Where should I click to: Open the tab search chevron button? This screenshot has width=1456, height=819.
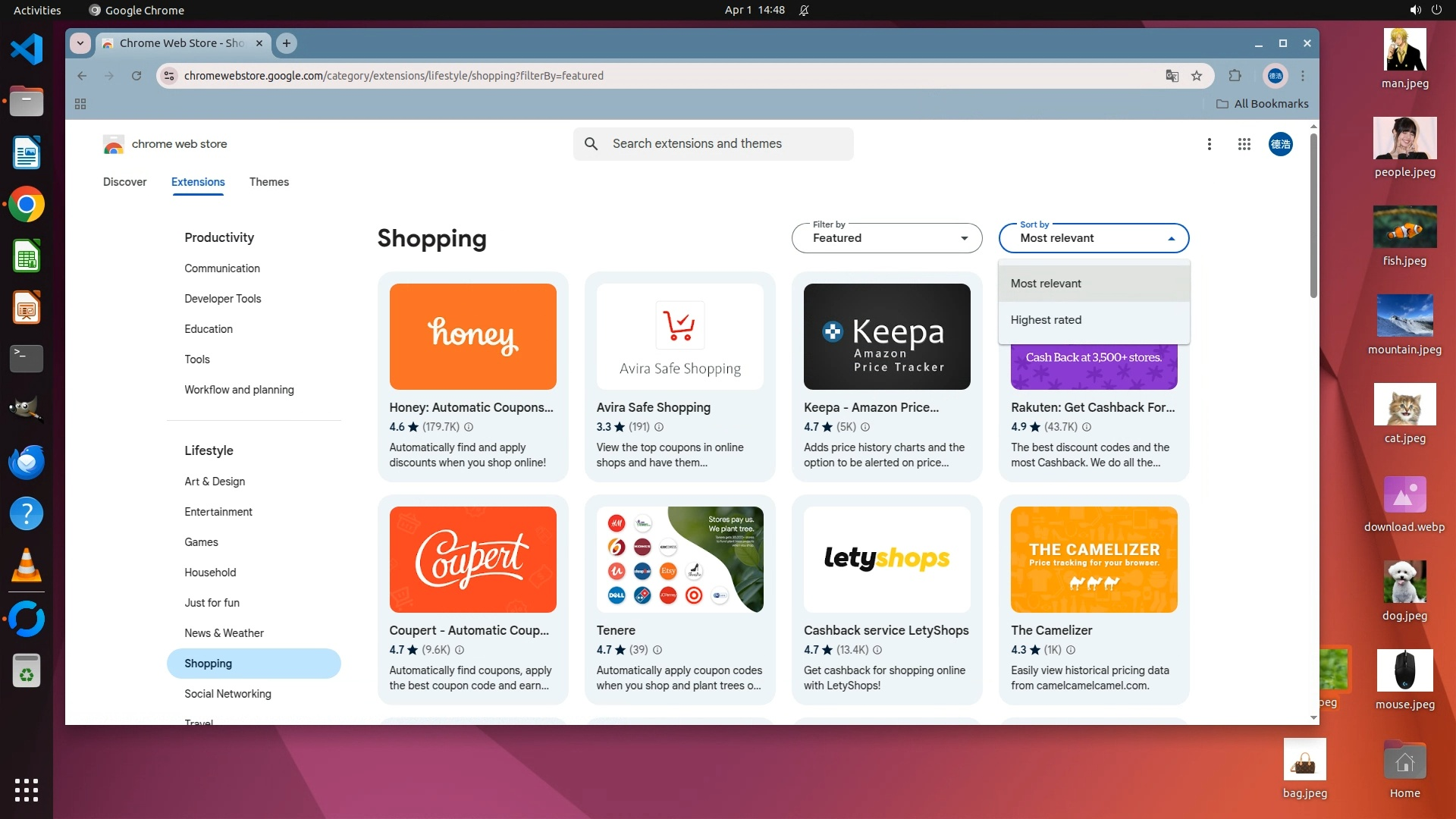(80, 43)
